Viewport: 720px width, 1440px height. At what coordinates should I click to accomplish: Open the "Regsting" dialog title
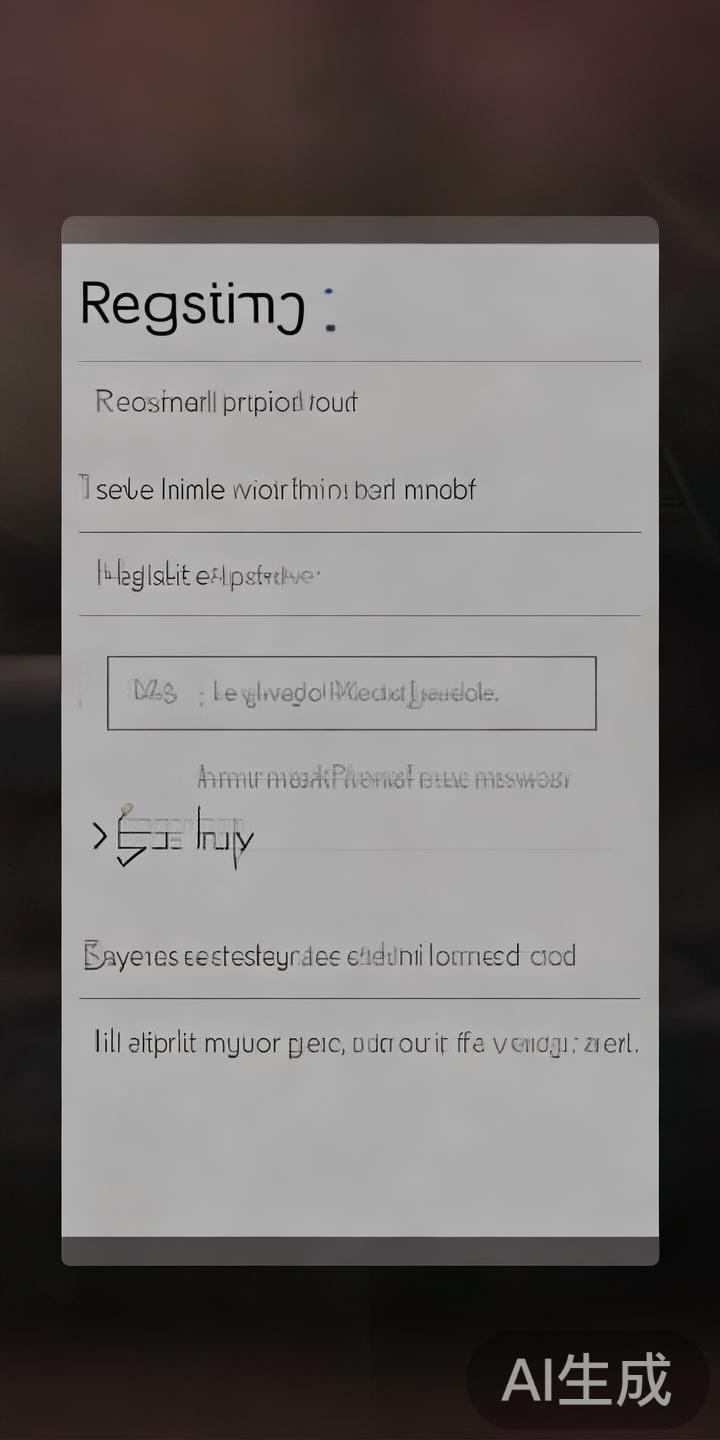193,304
